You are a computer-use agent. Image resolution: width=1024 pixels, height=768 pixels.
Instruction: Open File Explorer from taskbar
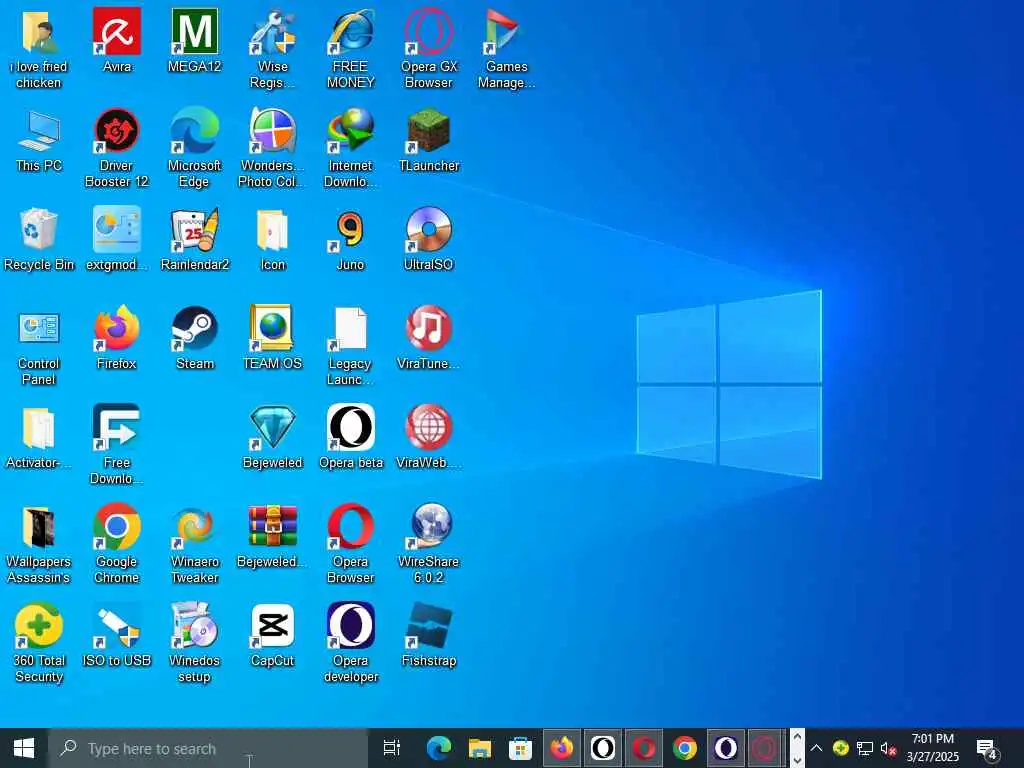point(479,748)
